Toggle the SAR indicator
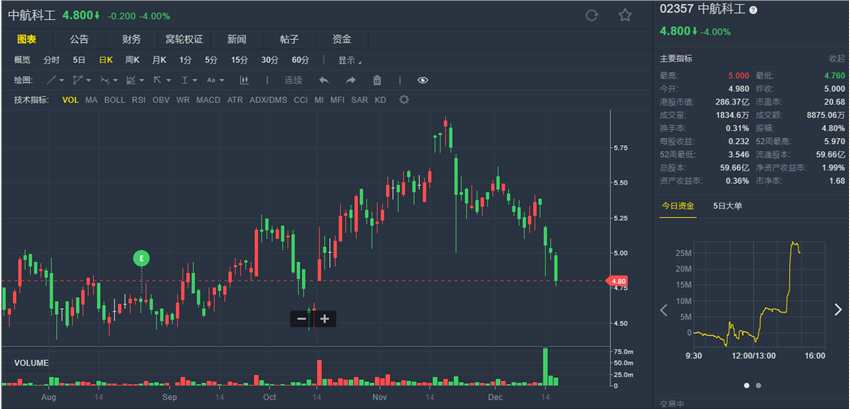 coord(359,100)
